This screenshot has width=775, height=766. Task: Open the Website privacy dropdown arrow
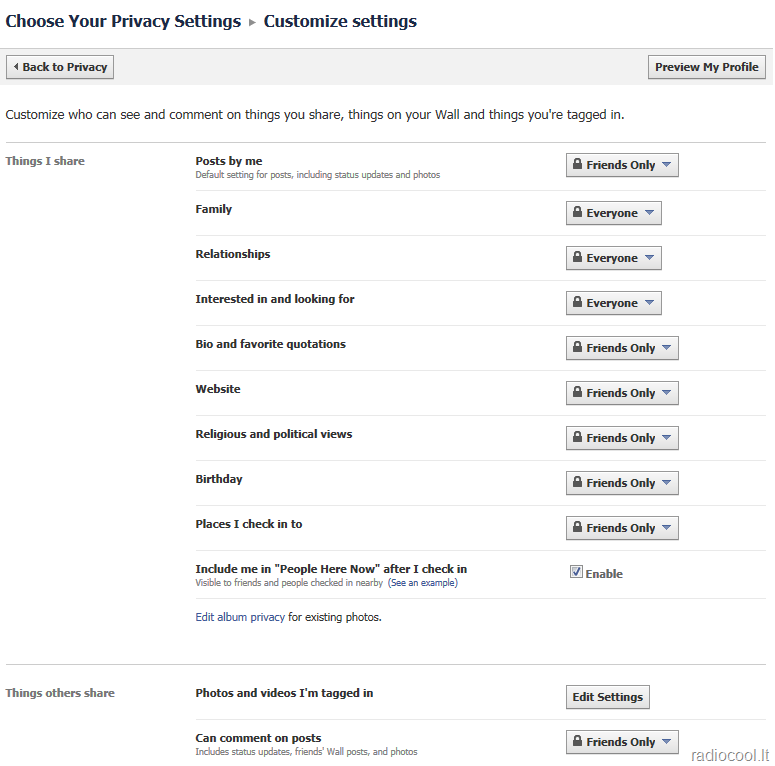pos(666,392)
